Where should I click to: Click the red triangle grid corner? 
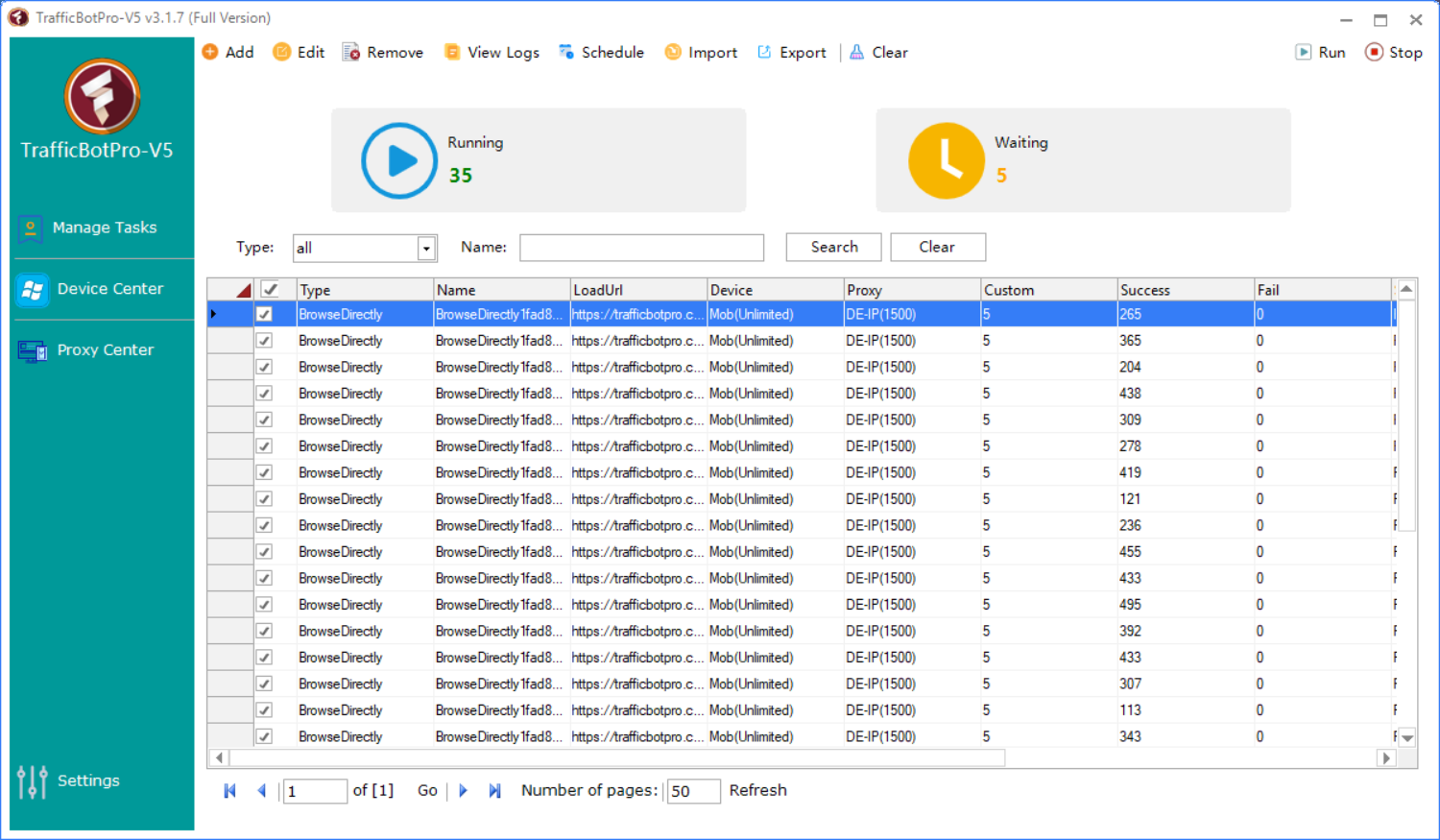click(244, 290)
